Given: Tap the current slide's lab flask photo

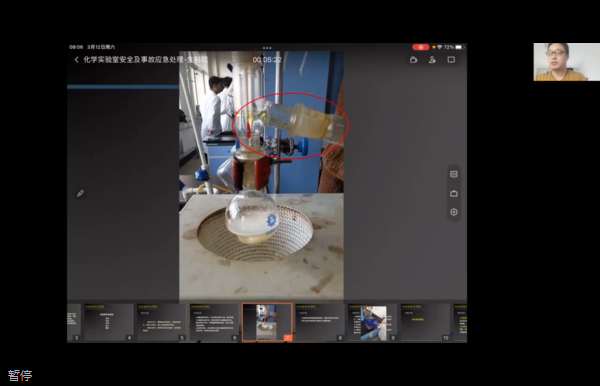Looking at the screenshot, I should click(x=261, y=175).
